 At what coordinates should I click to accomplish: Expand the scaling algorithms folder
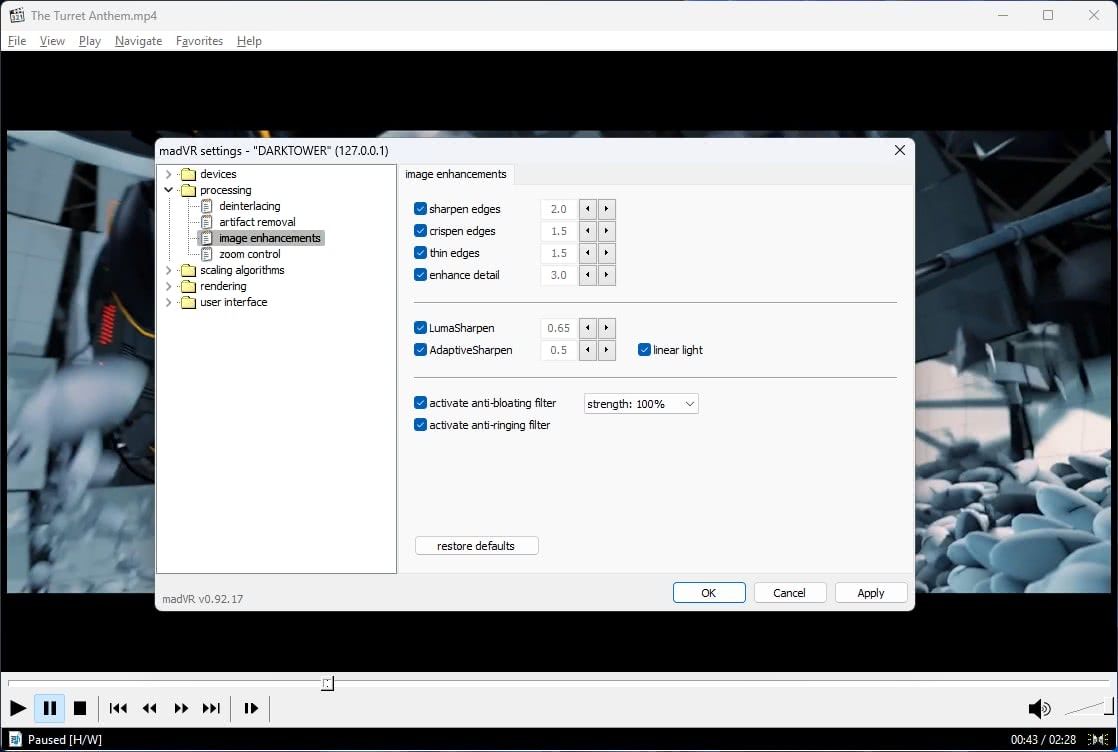pyautogui.click(x=168, y=270)
